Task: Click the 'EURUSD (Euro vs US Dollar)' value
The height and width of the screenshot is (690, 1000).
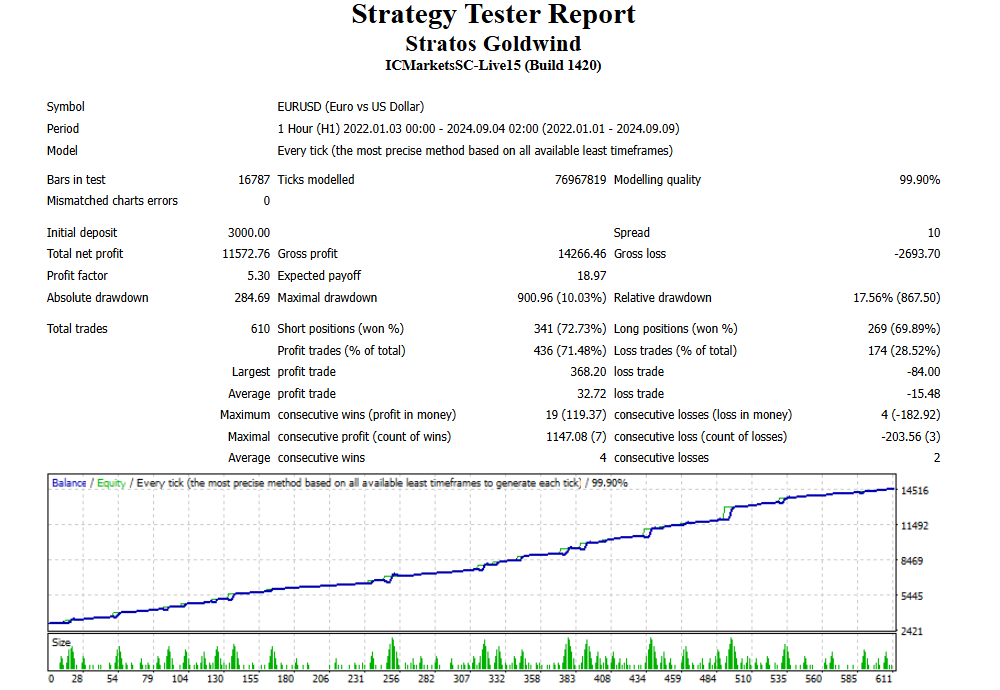Action: click(x=351, y=106)
